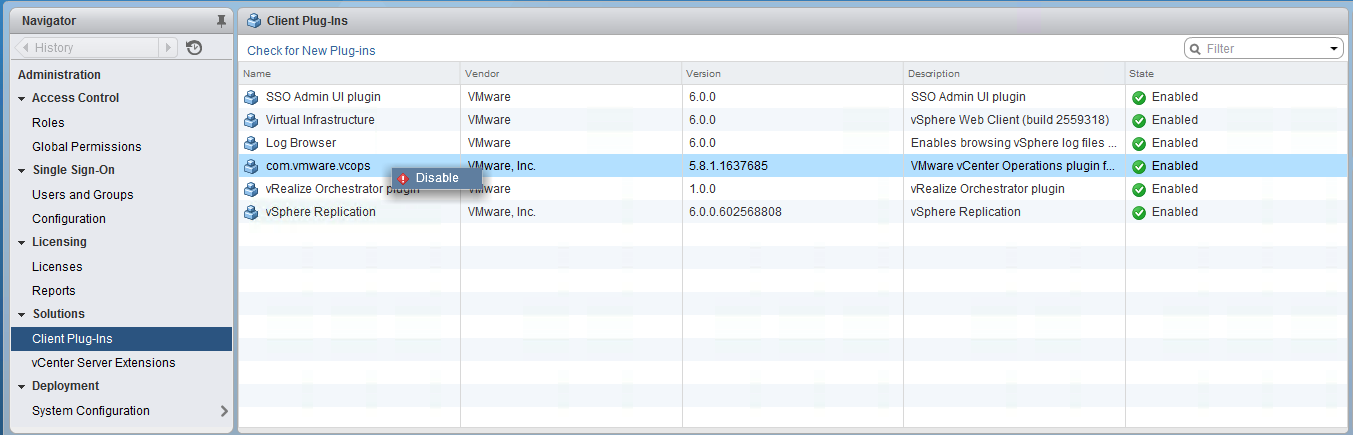
Task: Click green Enabled icon for vSphere Replication
Action: pos(1139,213)
